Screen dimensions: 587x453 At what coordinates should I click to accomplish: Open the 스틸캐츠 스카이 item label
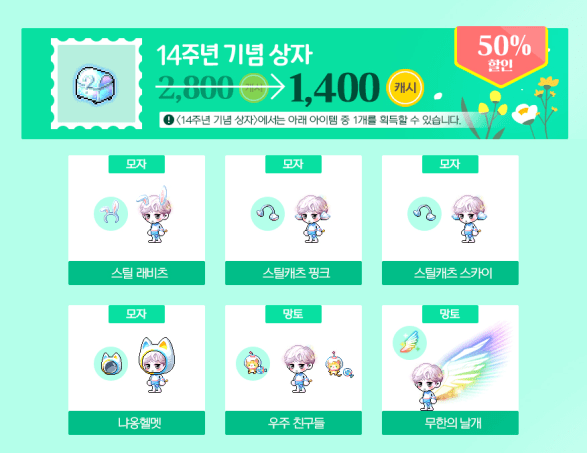450,273
